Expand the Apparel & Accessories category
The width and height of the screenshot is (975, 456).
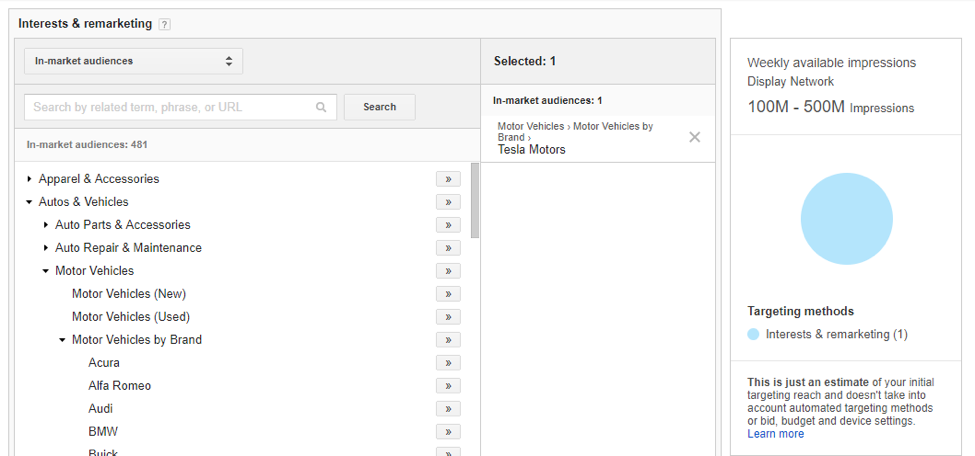[x=30, y=179]
